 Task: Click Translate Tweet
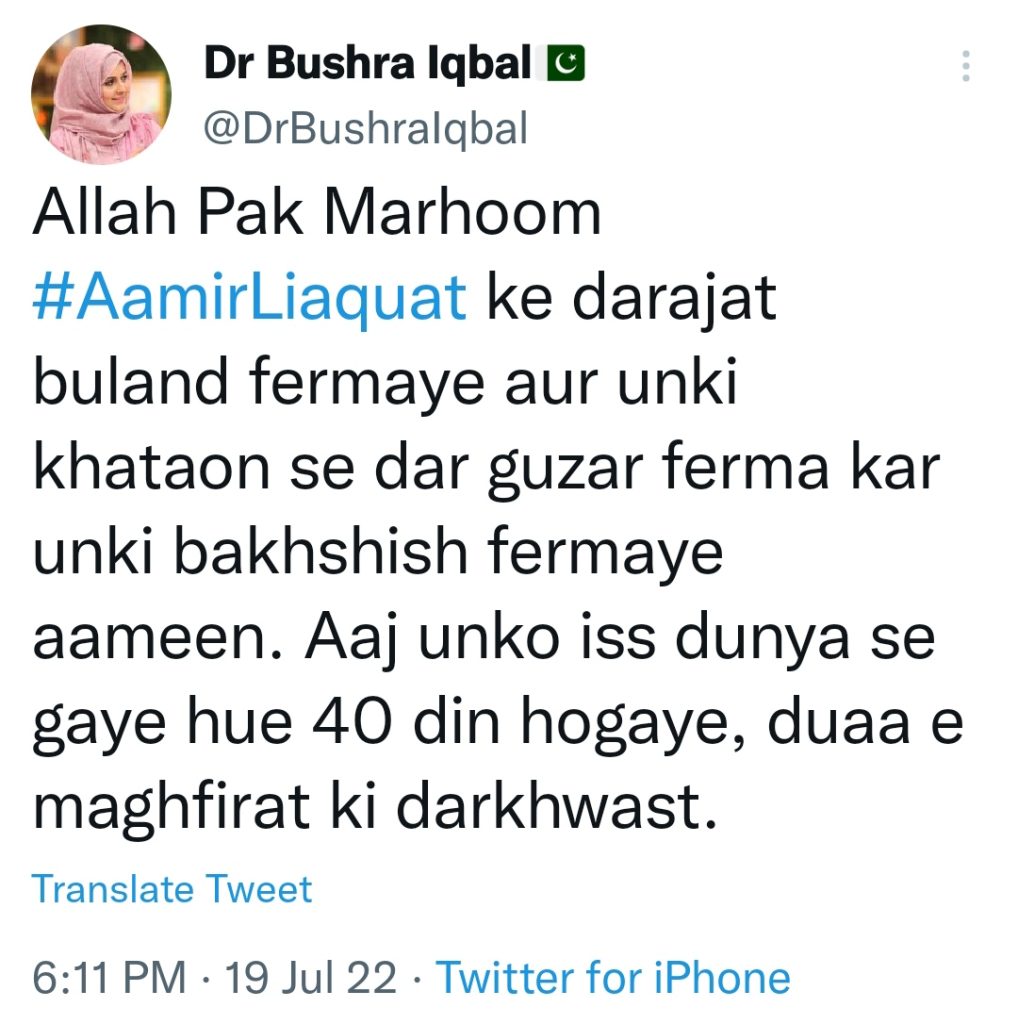coord(172,889)
